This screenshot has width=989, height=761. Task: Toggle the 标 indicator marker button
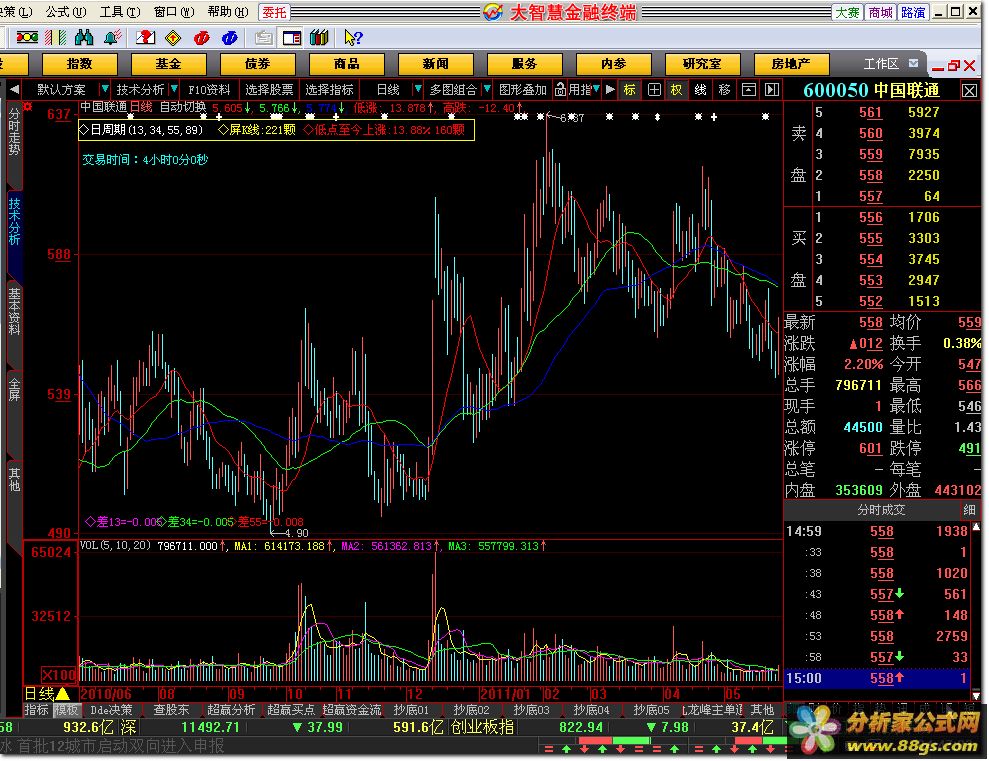pyautogui.click(x=629, y=90)
